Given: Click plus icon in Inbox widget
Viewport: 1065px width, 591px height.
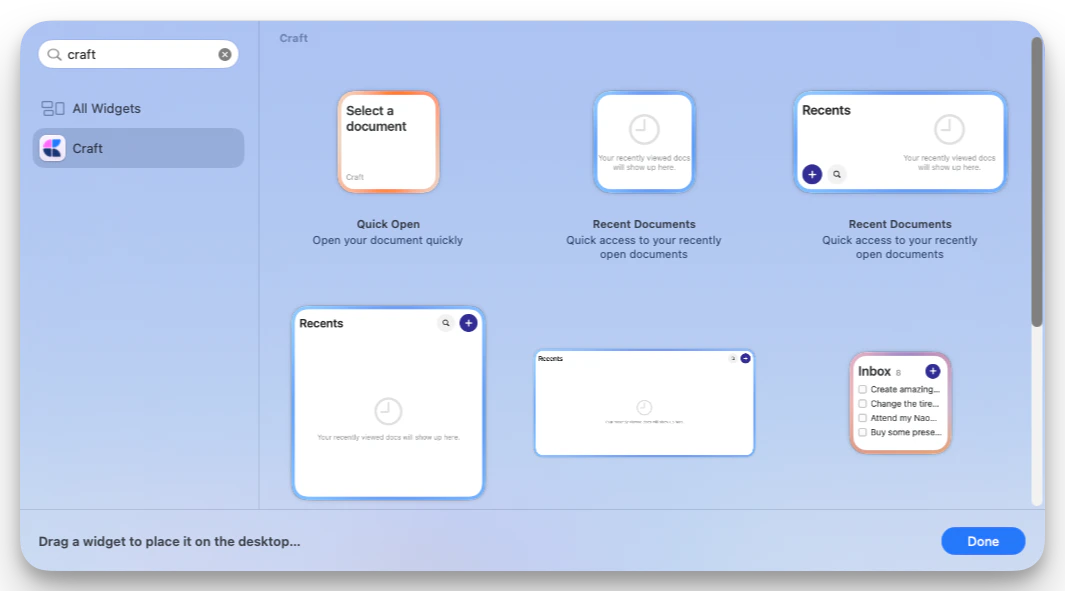Looking at the screenshot, I should coord(933,371).
